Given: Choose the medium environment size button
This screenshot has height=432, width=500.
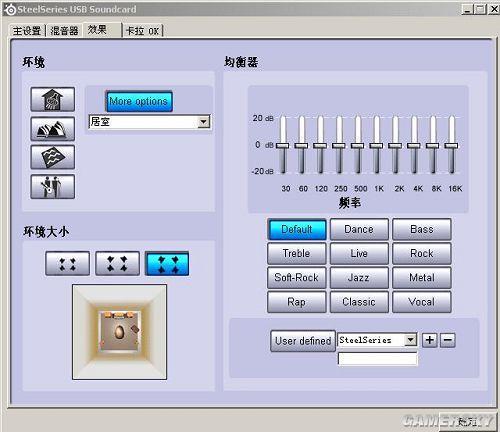Looking at the screenshot, I should point(117,264).
